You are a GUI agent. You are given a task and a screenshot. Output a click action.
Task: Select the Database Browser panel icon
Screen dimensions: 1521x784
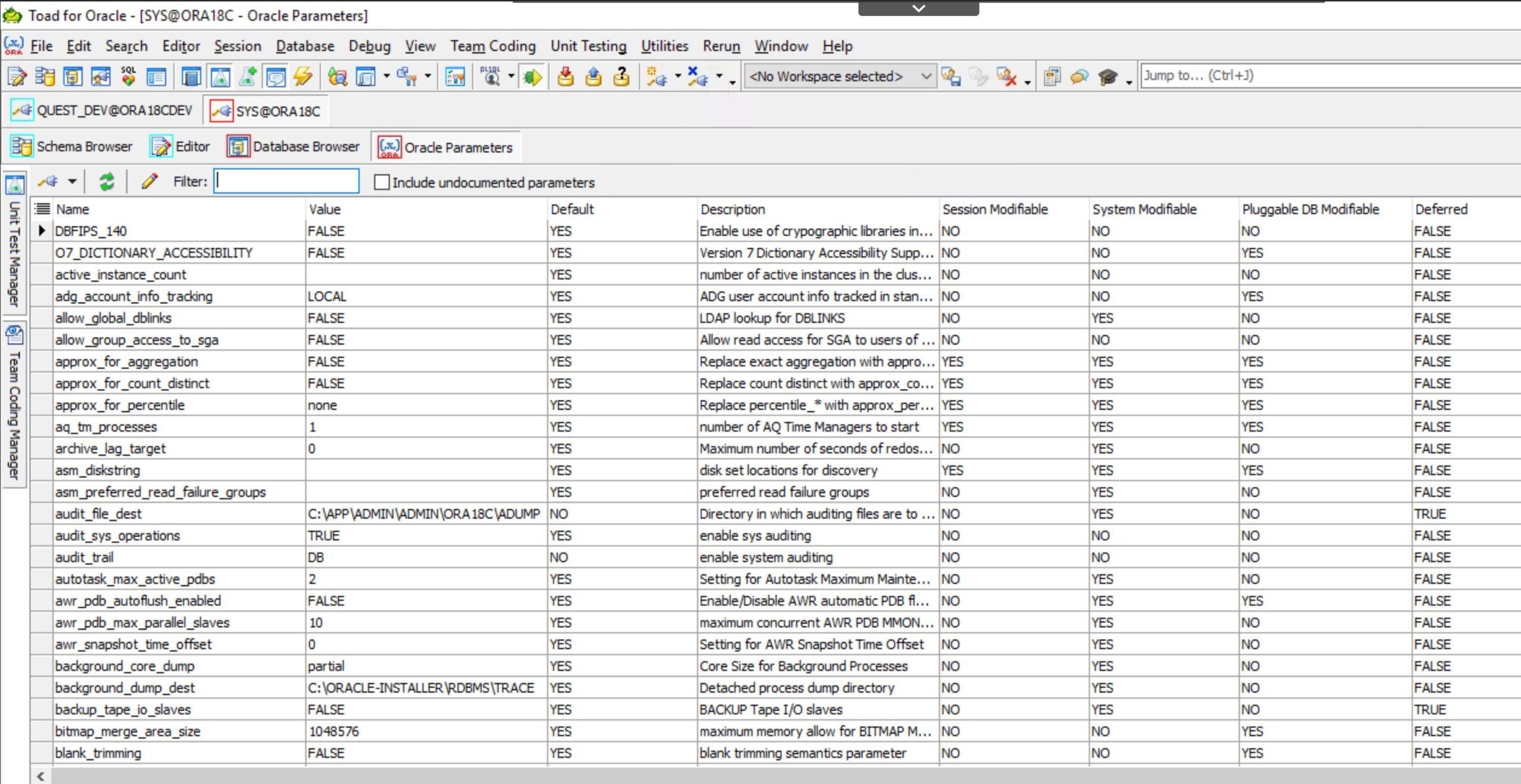pyautogui.click(x=238, y=147)
